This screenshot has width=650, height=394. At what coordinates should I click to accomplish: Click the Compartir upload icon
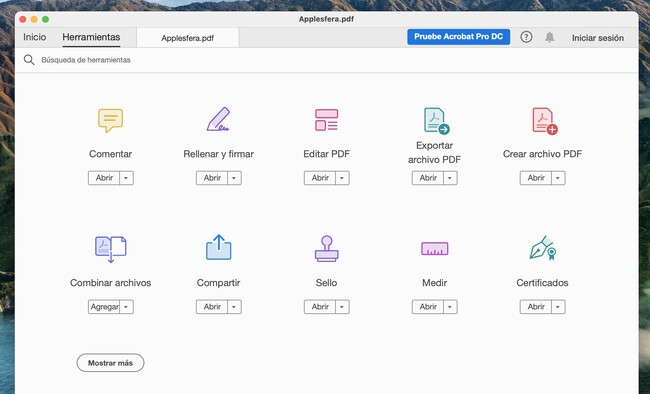coord(218,248)
